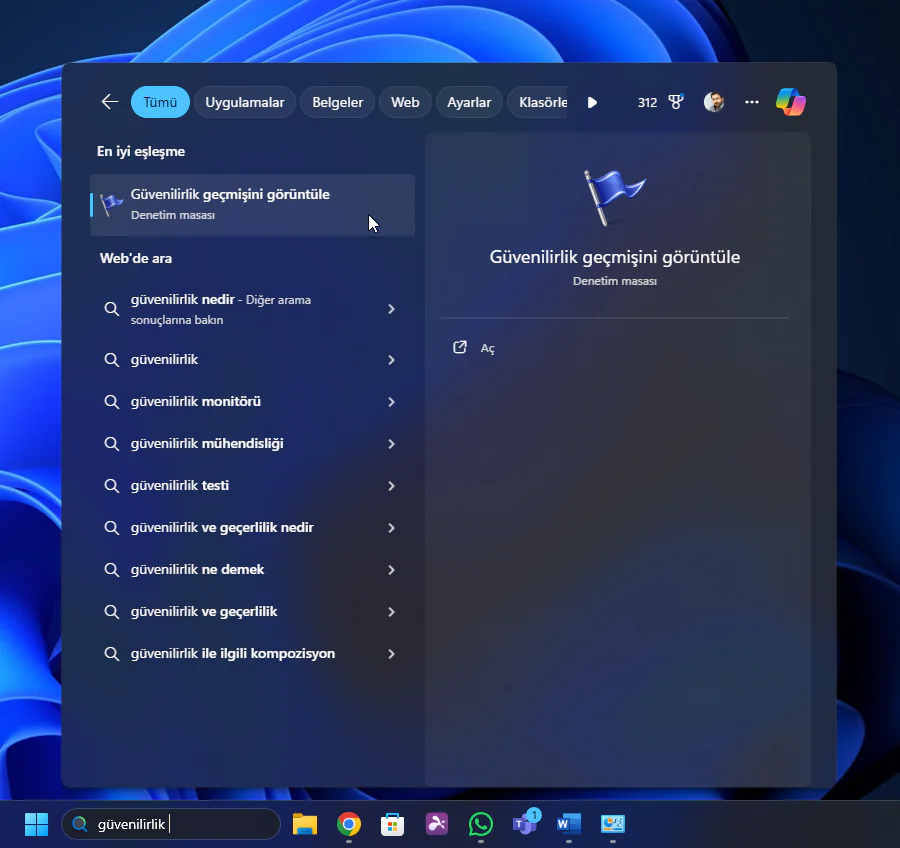Open Microsoft Word from the taskbar
The width and height of the screenshot is (900, 848).
(568, 823)
